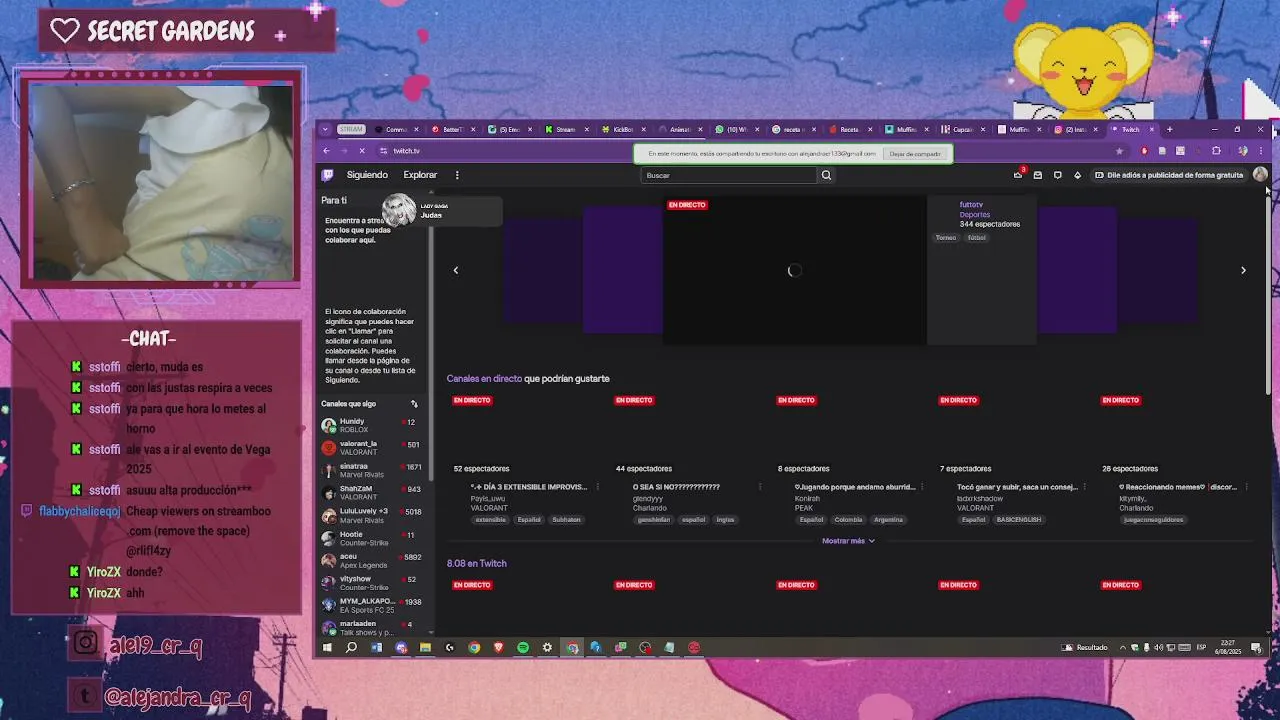
Task: Open aceu channel in sidebar
Action: pos(370,560)
